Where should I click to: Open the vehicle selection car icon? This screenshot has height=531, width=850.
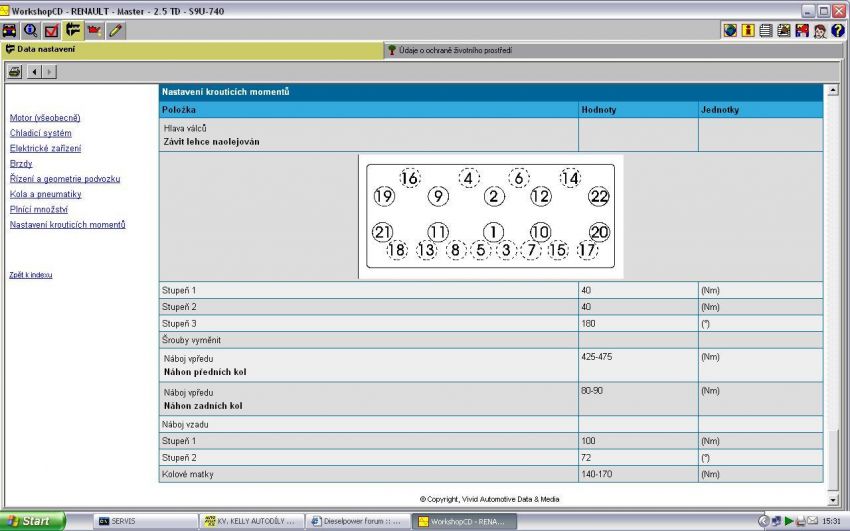9,30
